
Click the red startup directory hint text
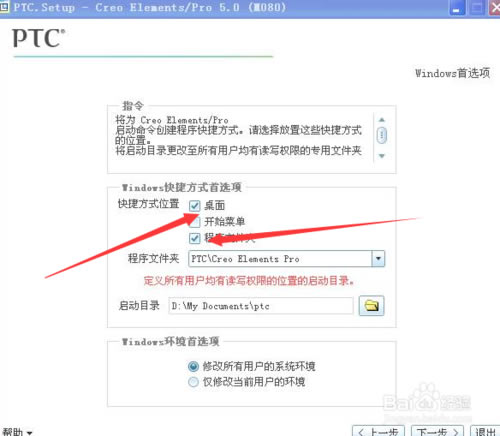(x=249, y=281)
